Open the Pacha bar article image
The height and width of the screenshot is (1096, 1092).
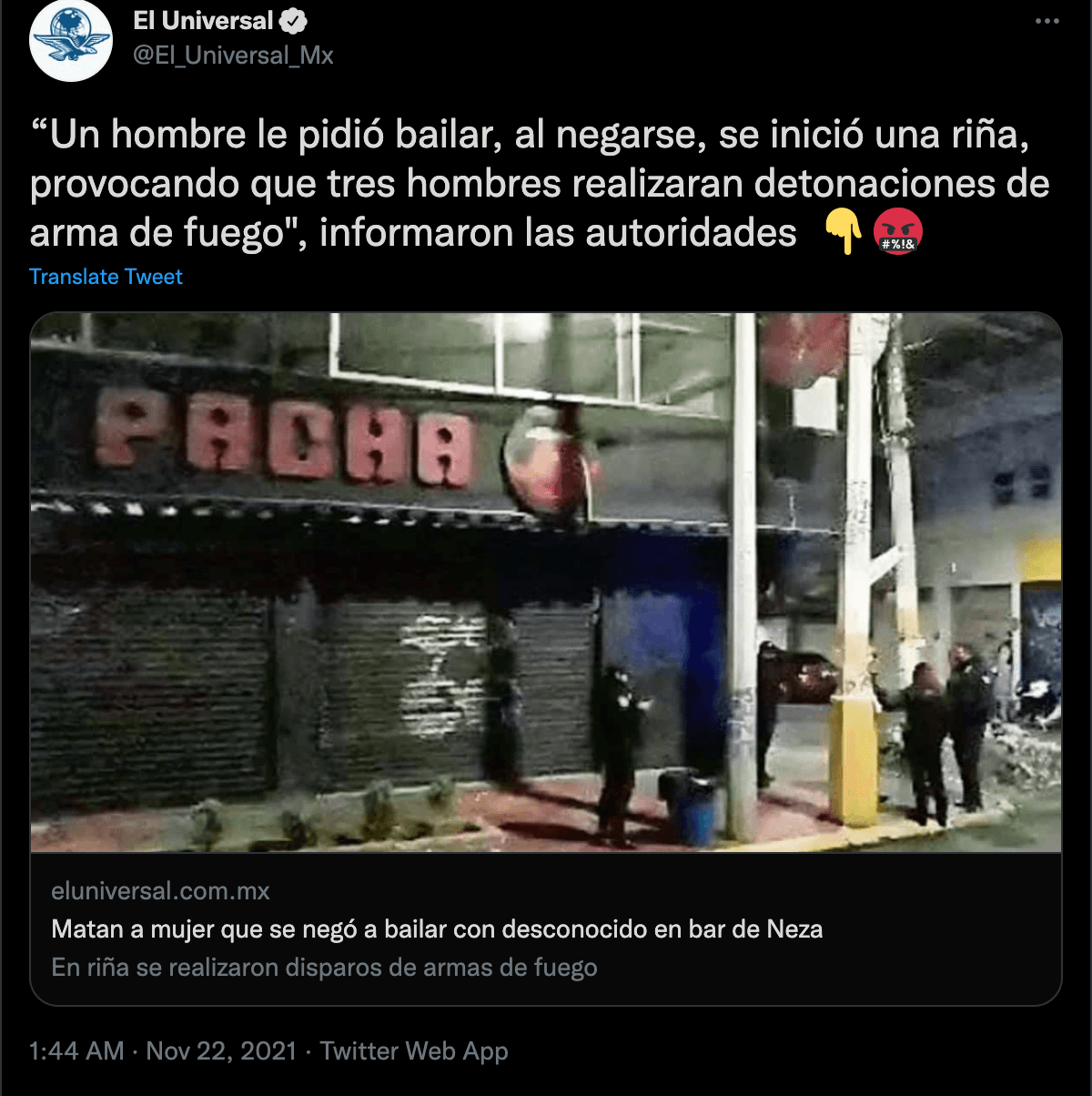click(546, 583)
